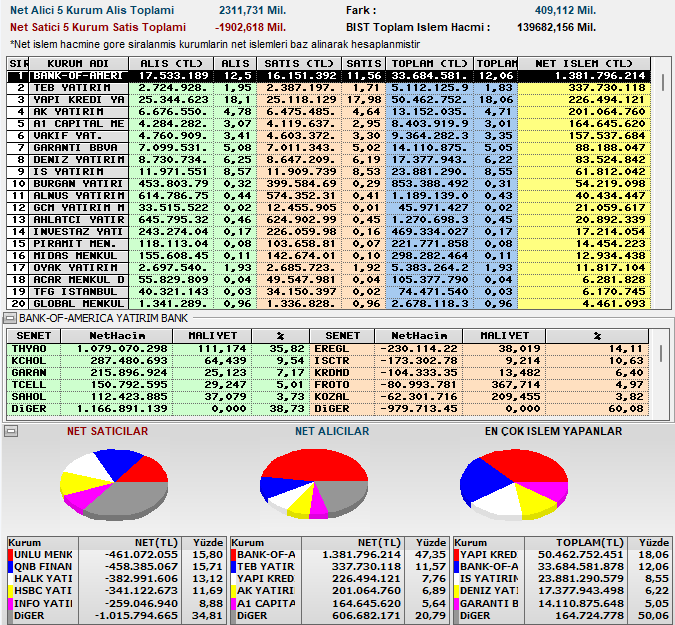Select the TEB YATIRIM row

tap(328, 88)
